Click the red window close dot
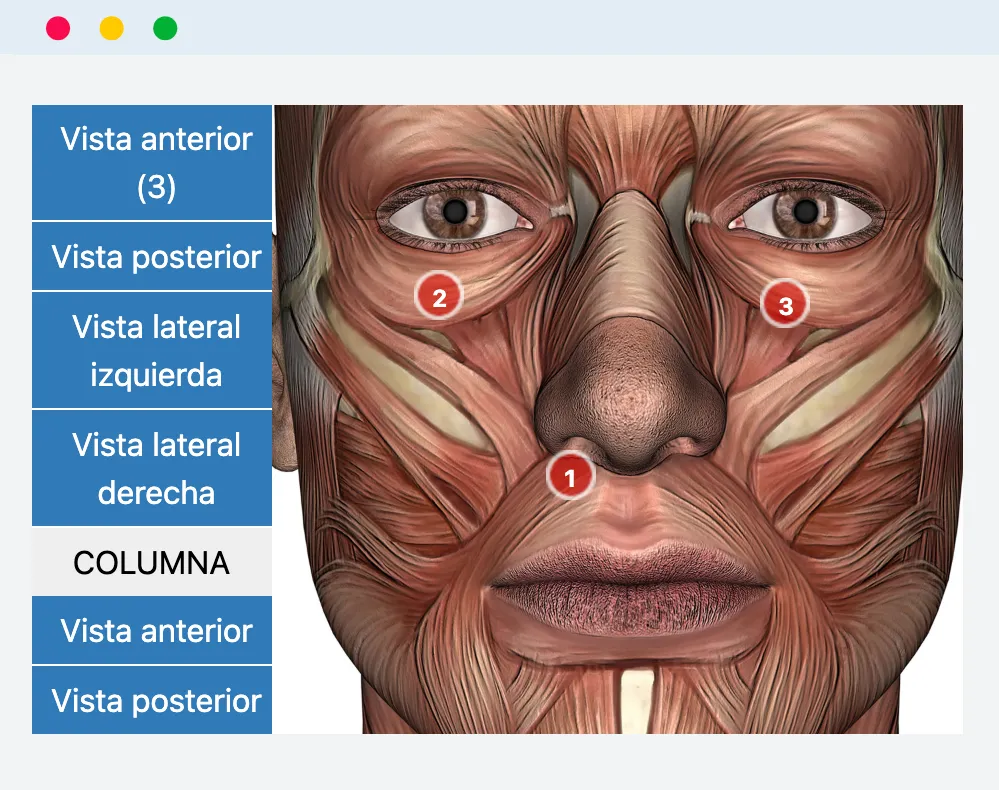The image size is (999, 790). pyautogui.click(x=58, y=28)
